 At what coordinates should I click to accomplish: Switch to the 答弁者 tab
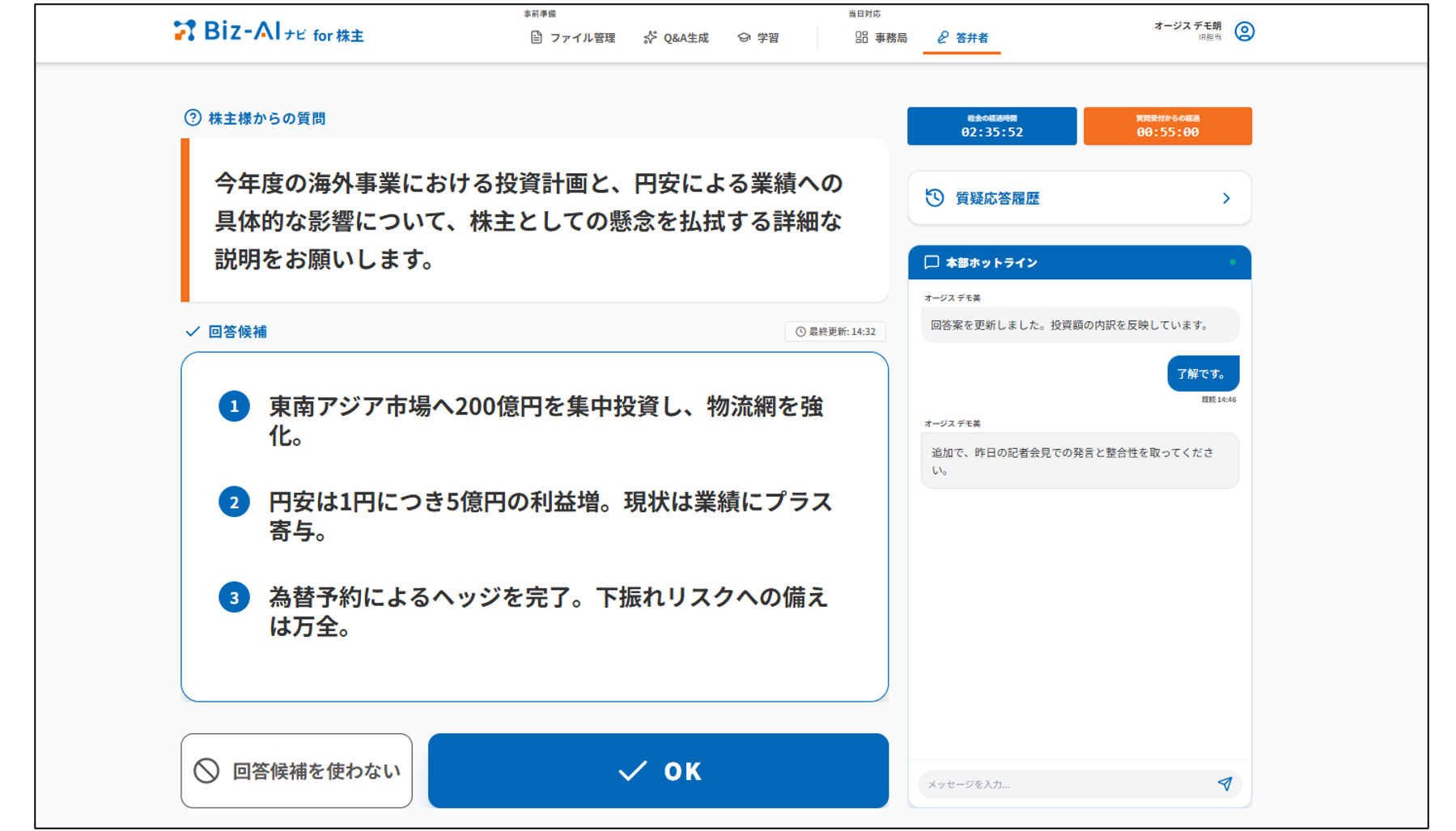click(961, 36)
